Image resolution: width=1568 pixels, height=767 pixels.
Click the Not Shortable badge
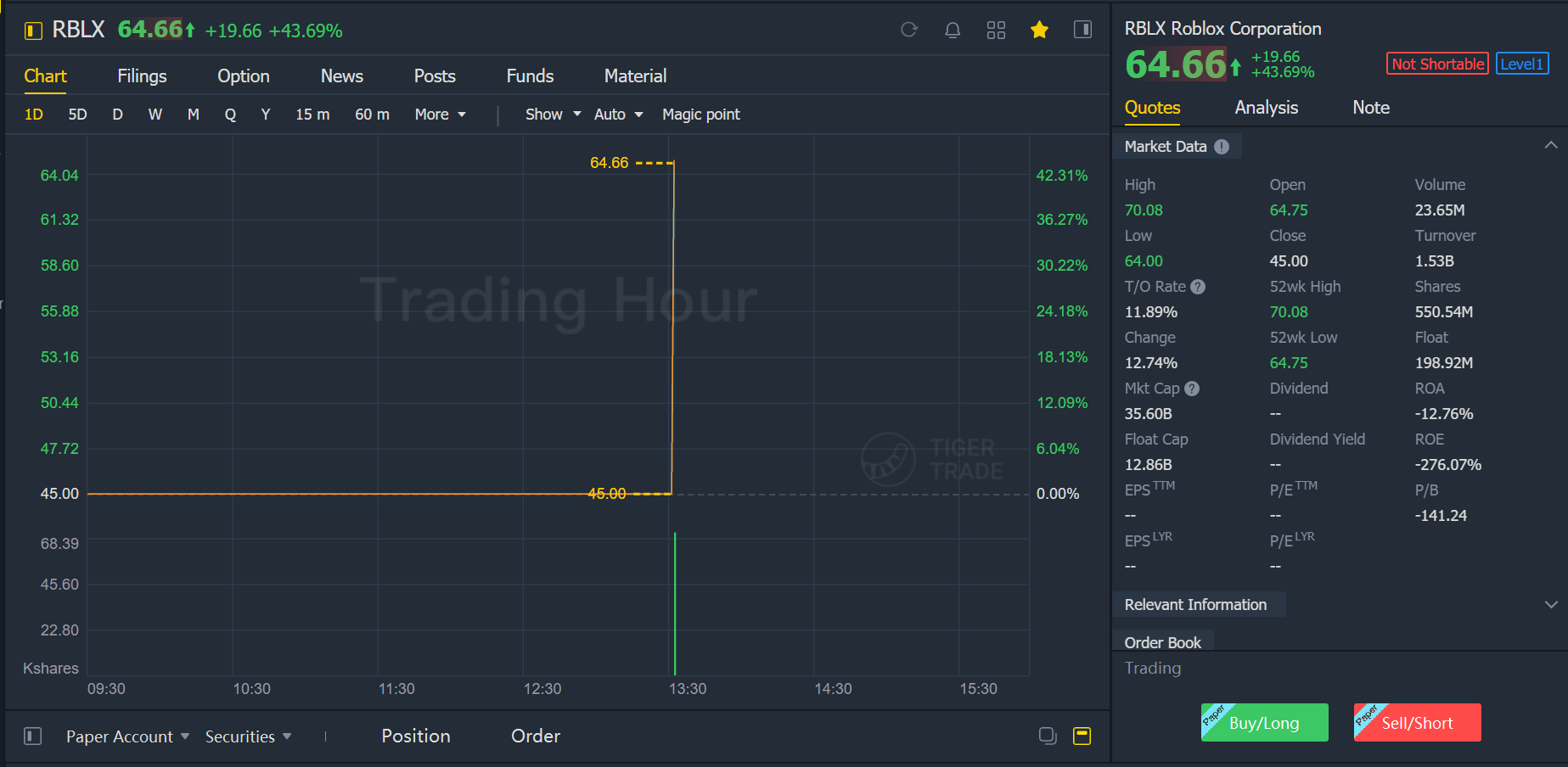coord(1437,64)
